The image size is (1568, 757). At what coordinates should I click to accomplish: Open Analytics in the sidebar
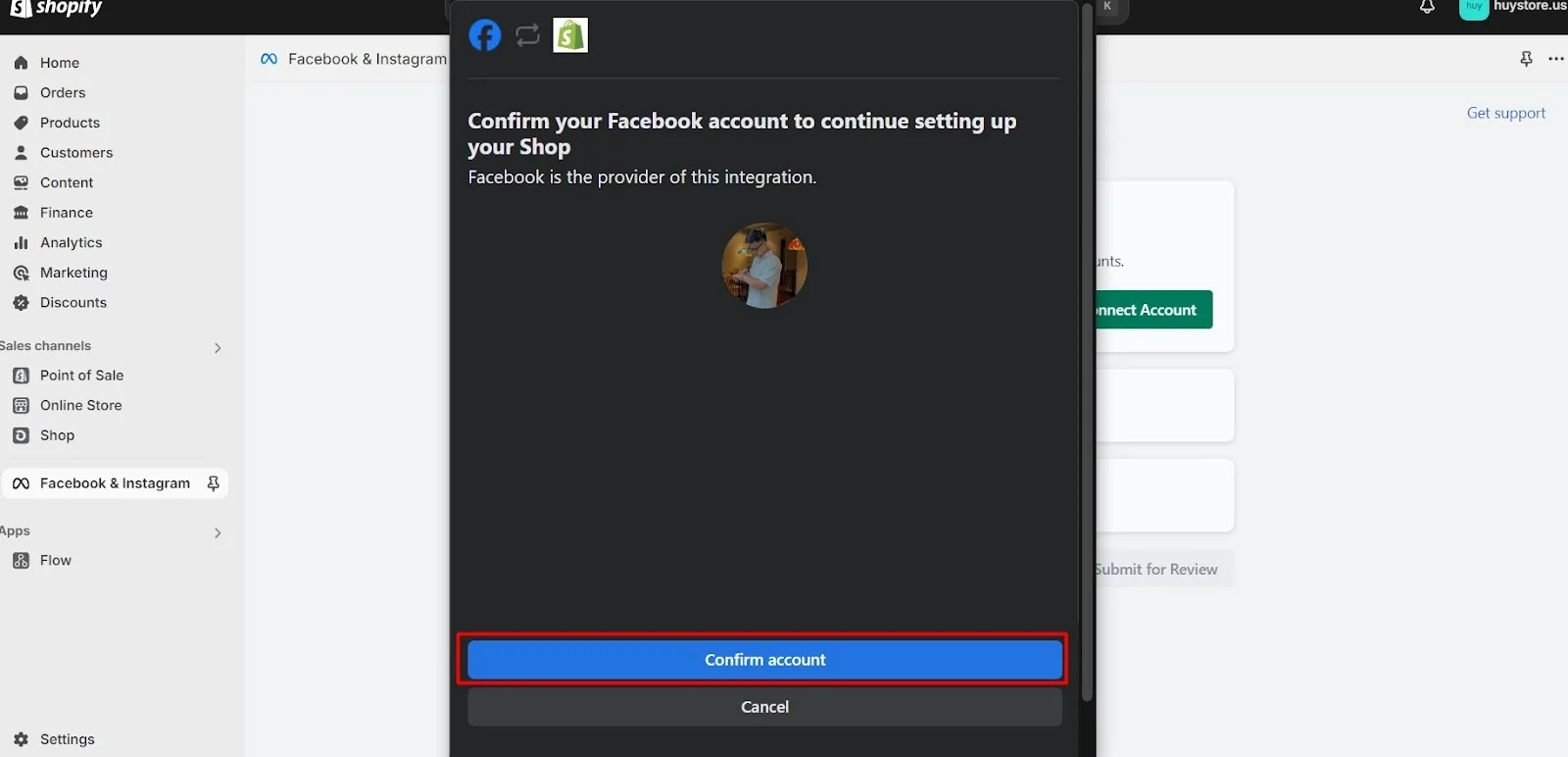[x=71, y=242]
